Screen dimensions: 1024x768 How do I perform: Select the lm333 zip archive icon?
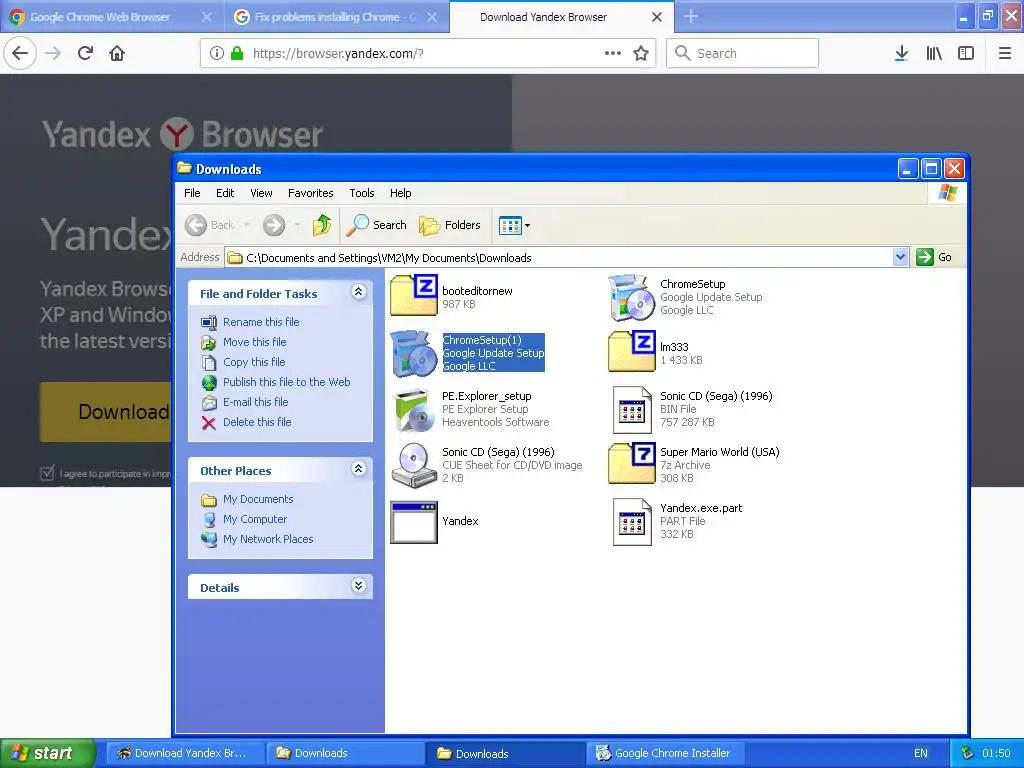coord(632,351)
